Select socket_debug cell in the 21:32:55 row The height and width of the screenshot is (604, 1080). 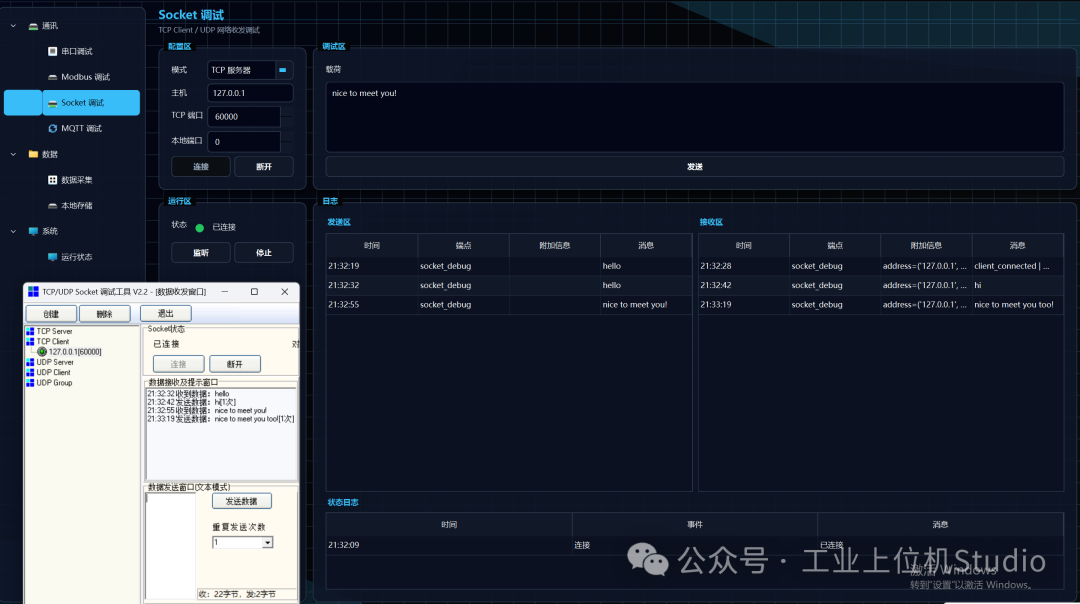tap(464, 304)
